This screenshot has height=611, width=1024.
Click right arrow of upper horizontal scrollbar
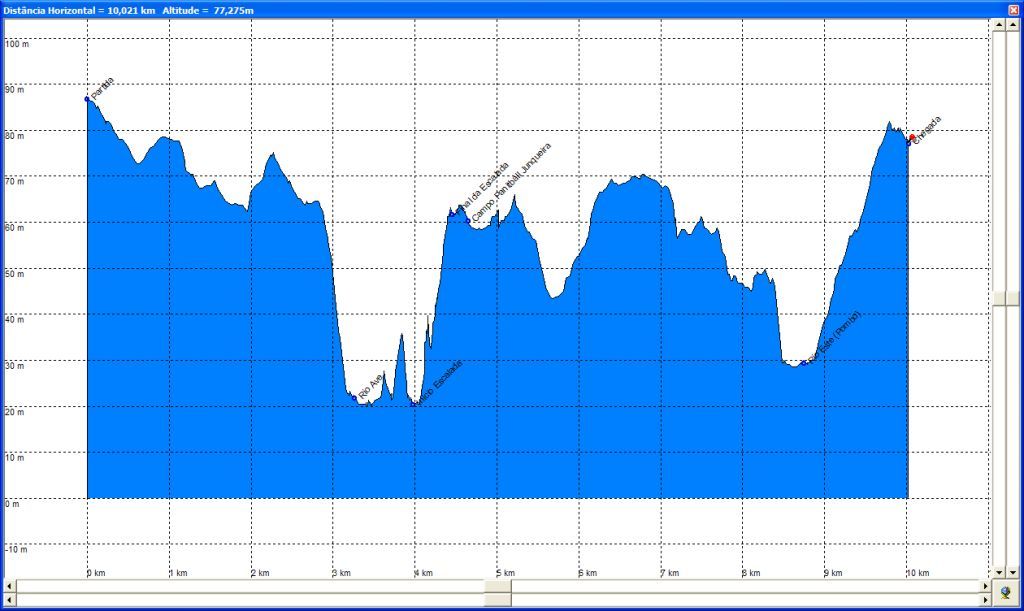coord(985,586)
